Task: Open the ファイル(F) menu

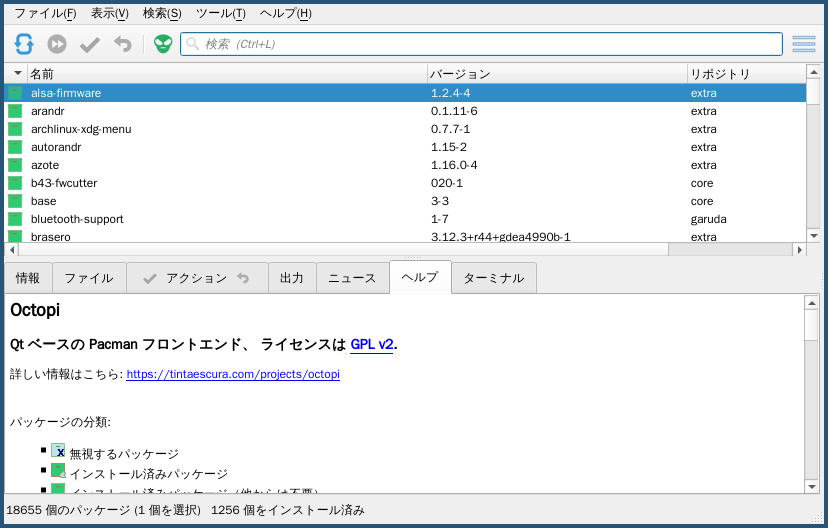Action: pos(45,13)
